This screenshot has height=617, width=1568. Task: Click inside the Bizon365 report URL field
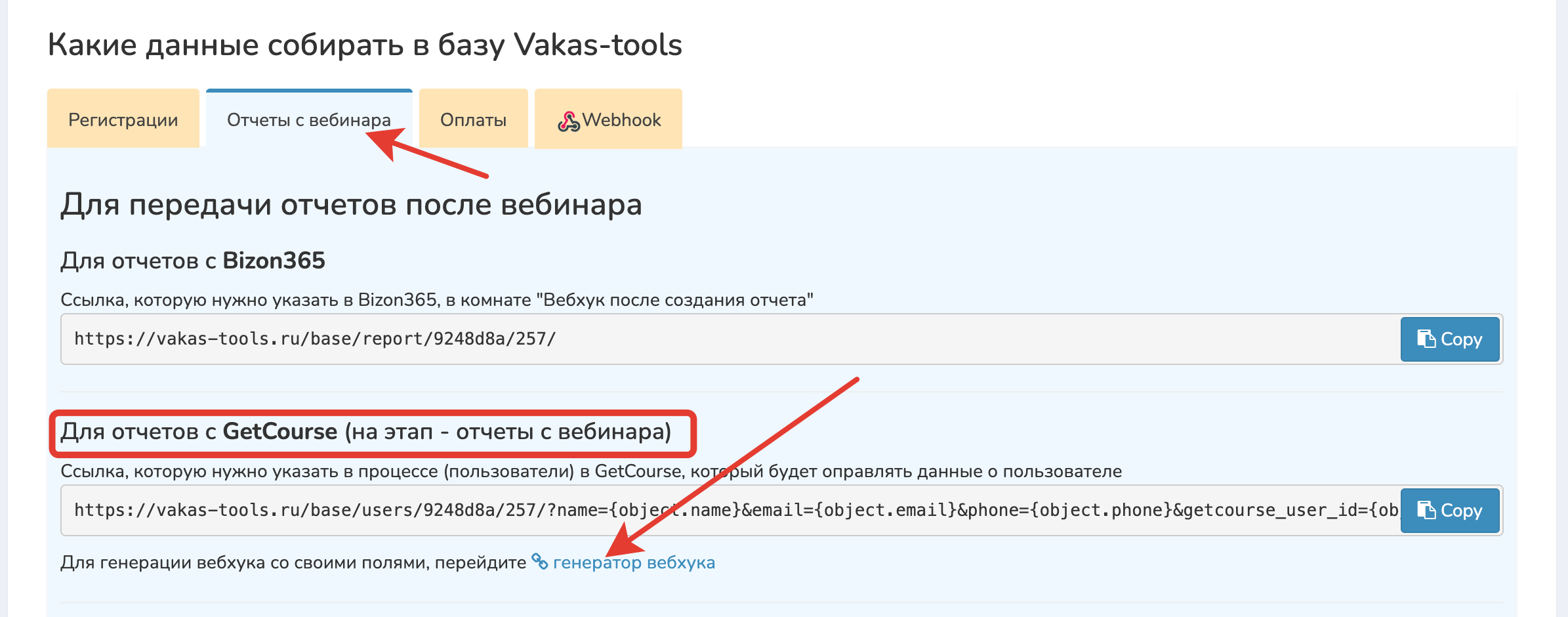coord(722,339)
